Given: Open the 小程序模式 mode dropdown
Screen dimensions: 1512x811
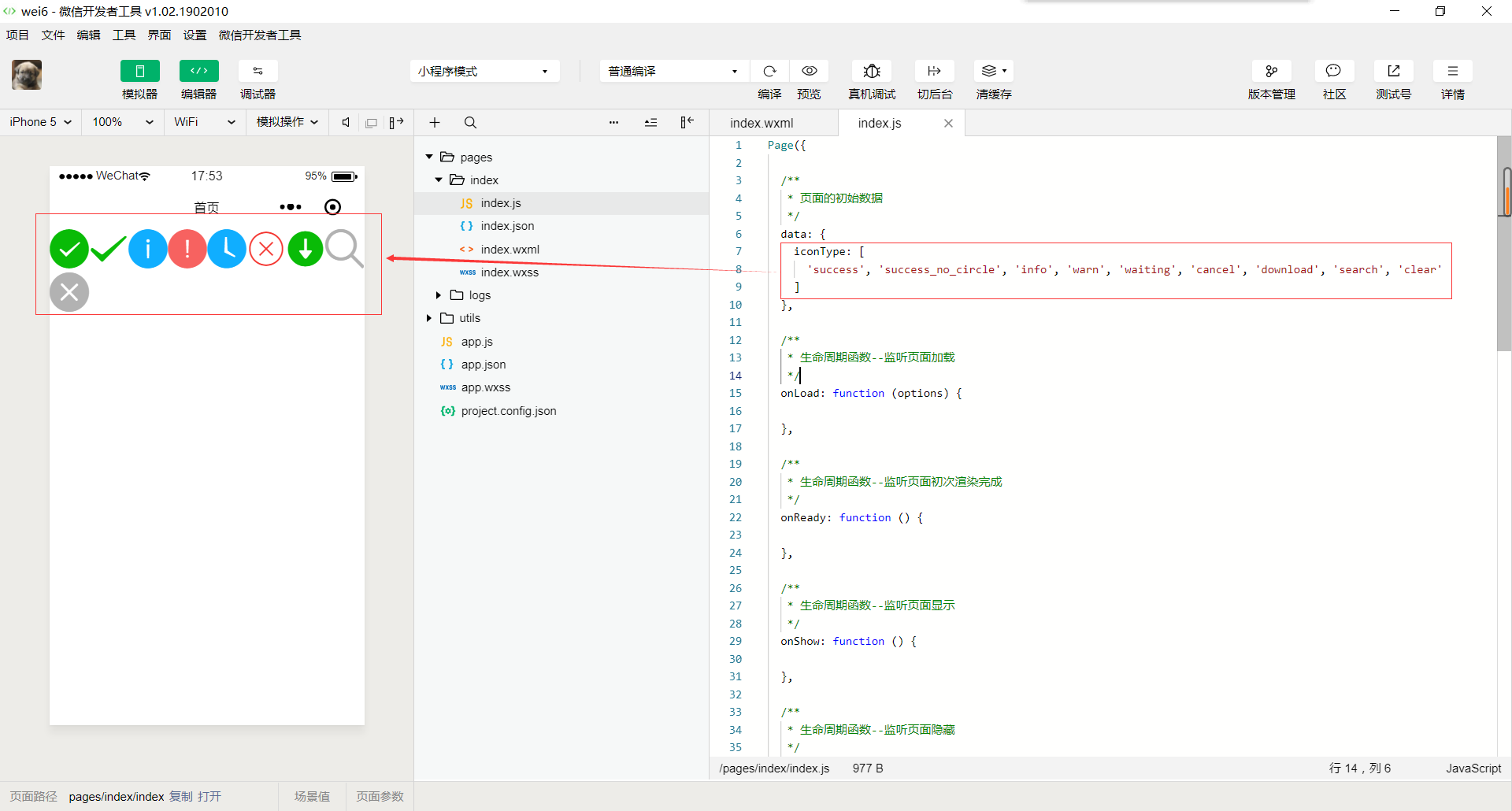Looking at the screenshot, I should [484, 71].
